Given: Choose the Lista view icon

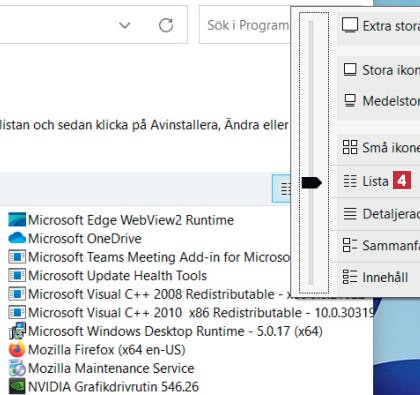Looking at the screenshot, I should click(350, 181).
